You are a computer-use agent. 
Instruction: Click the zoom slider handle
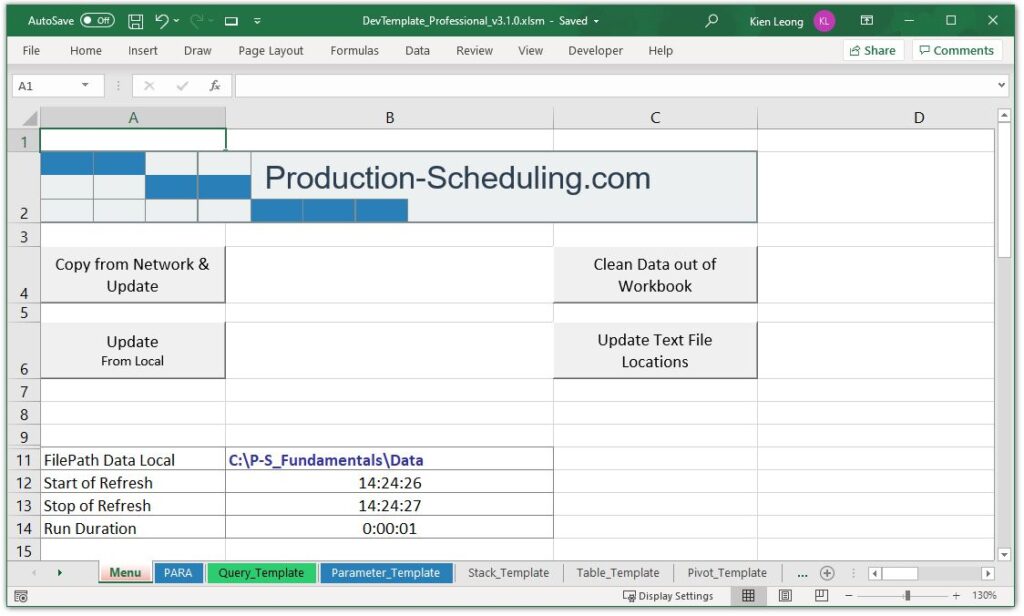point(907,596)
